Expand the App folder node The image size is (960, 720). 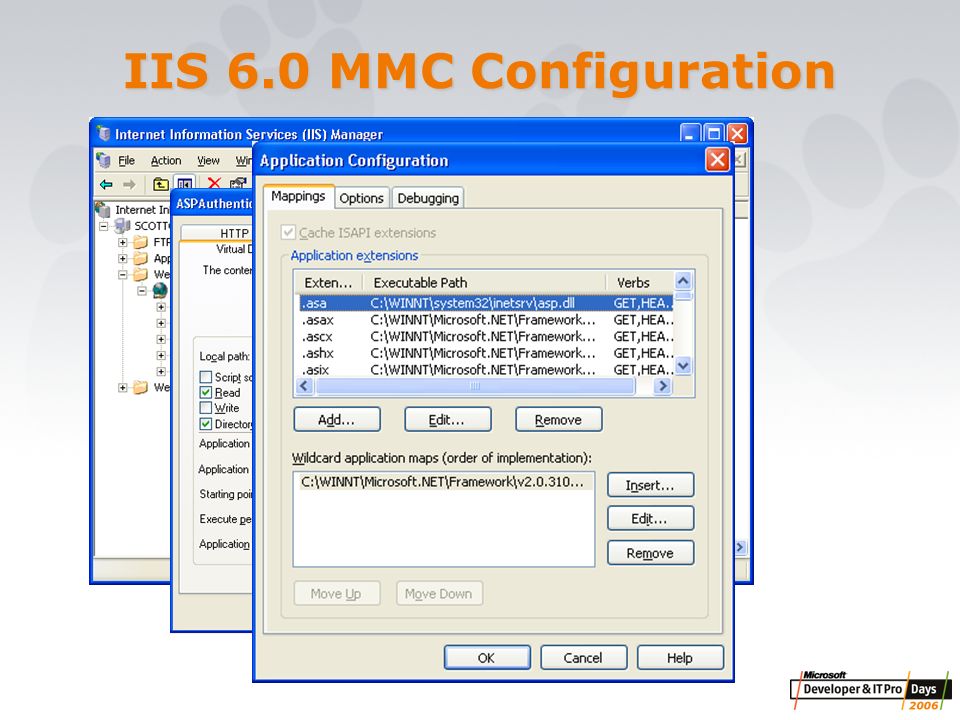122,258
